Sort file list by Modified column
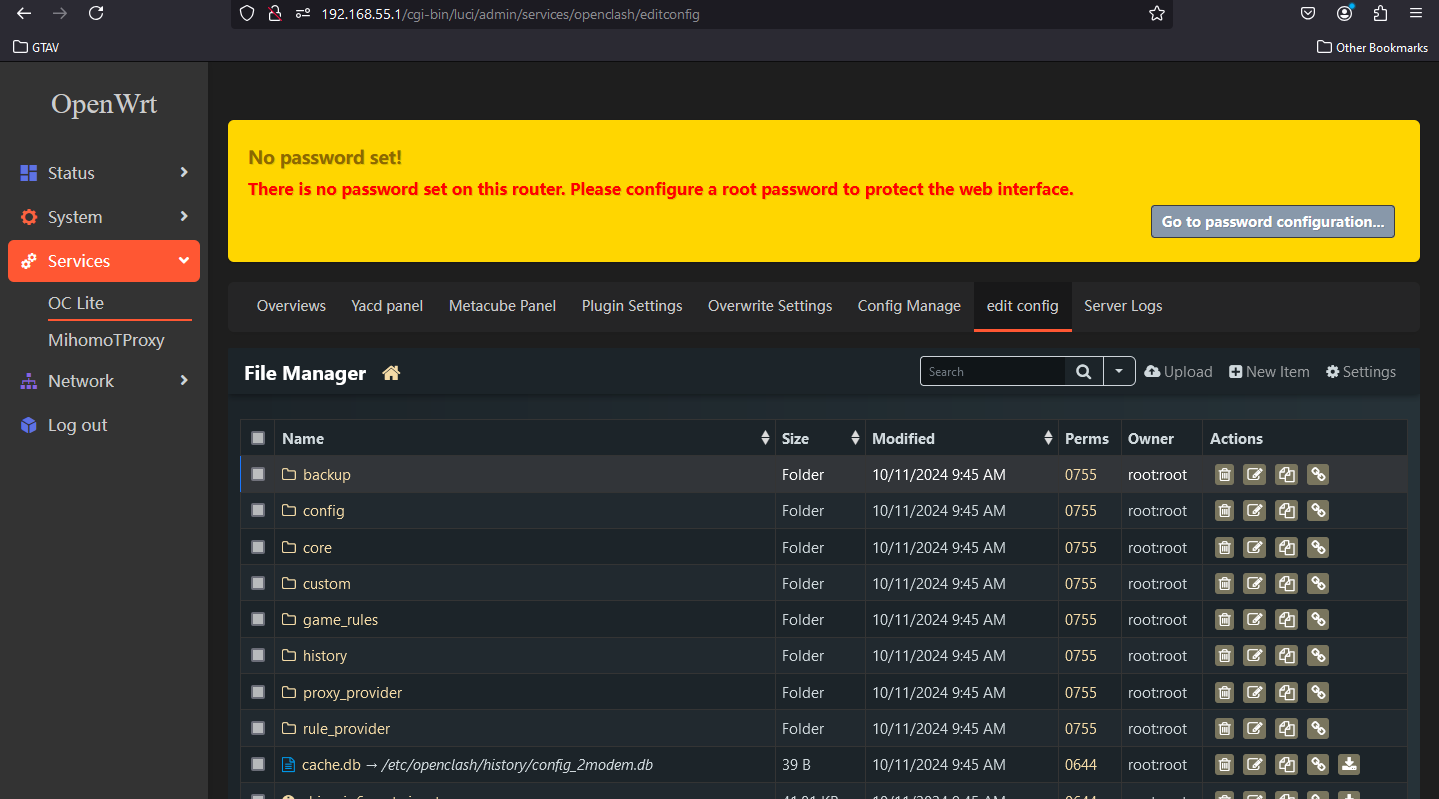 pos(962,438)
